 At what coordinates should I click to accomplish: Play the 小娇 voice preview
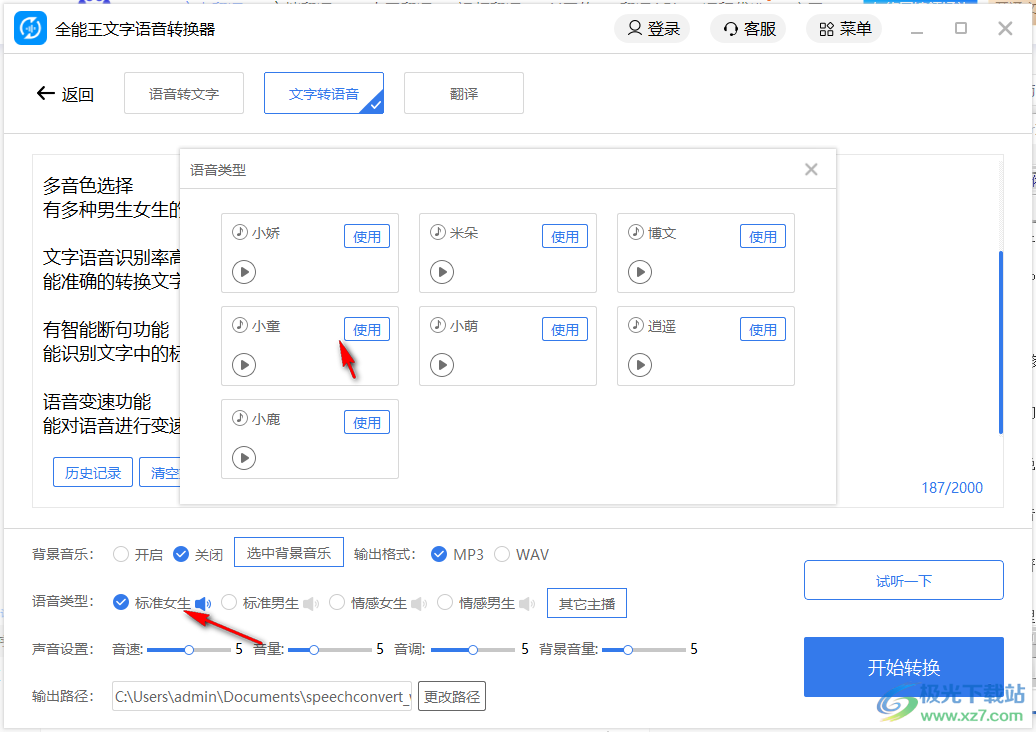[243, 271]
